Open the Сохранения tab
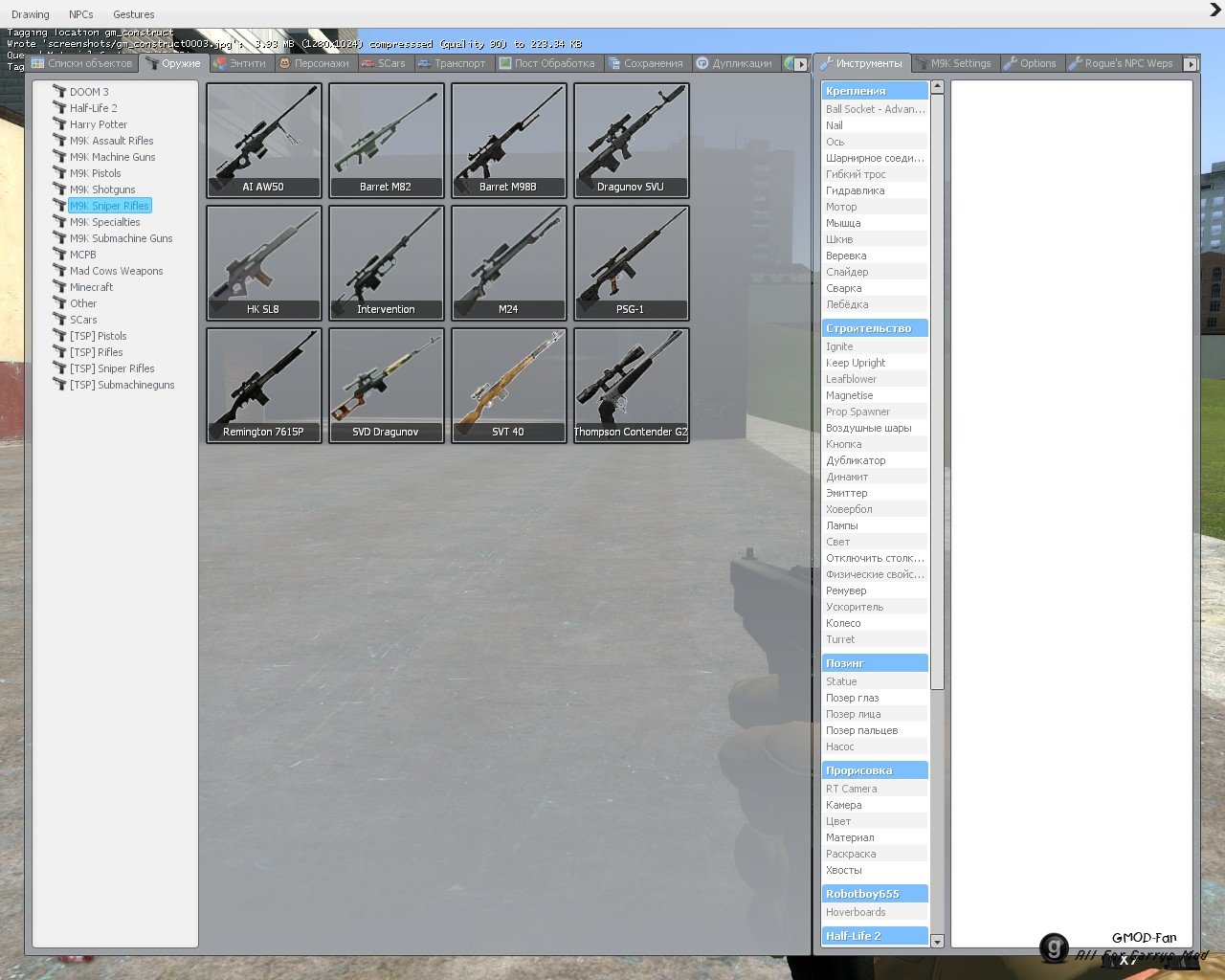This screenshot has width=1225, height=980. (x=646, y=63)
